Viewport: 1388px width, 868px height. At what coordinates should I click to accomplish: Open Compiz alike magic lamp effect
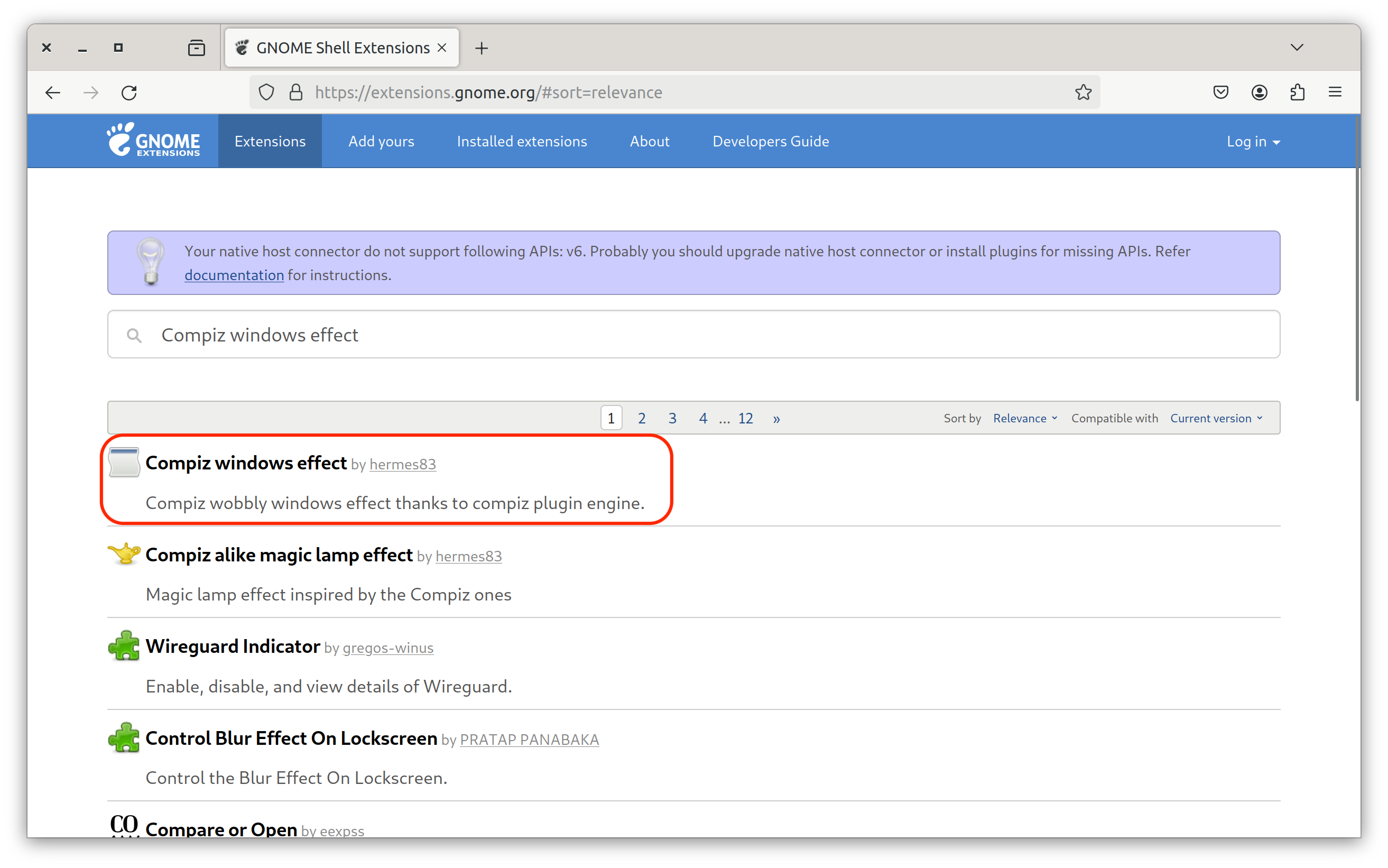[x=279, y=555]
